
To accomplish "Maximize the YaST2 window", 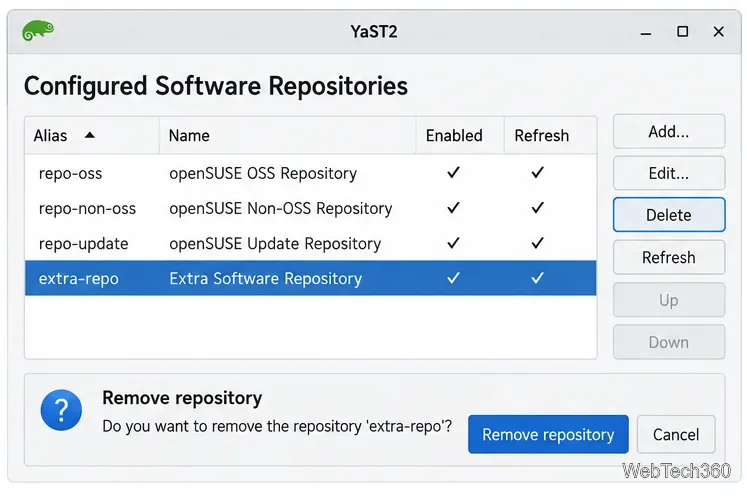I will (682, 31).
